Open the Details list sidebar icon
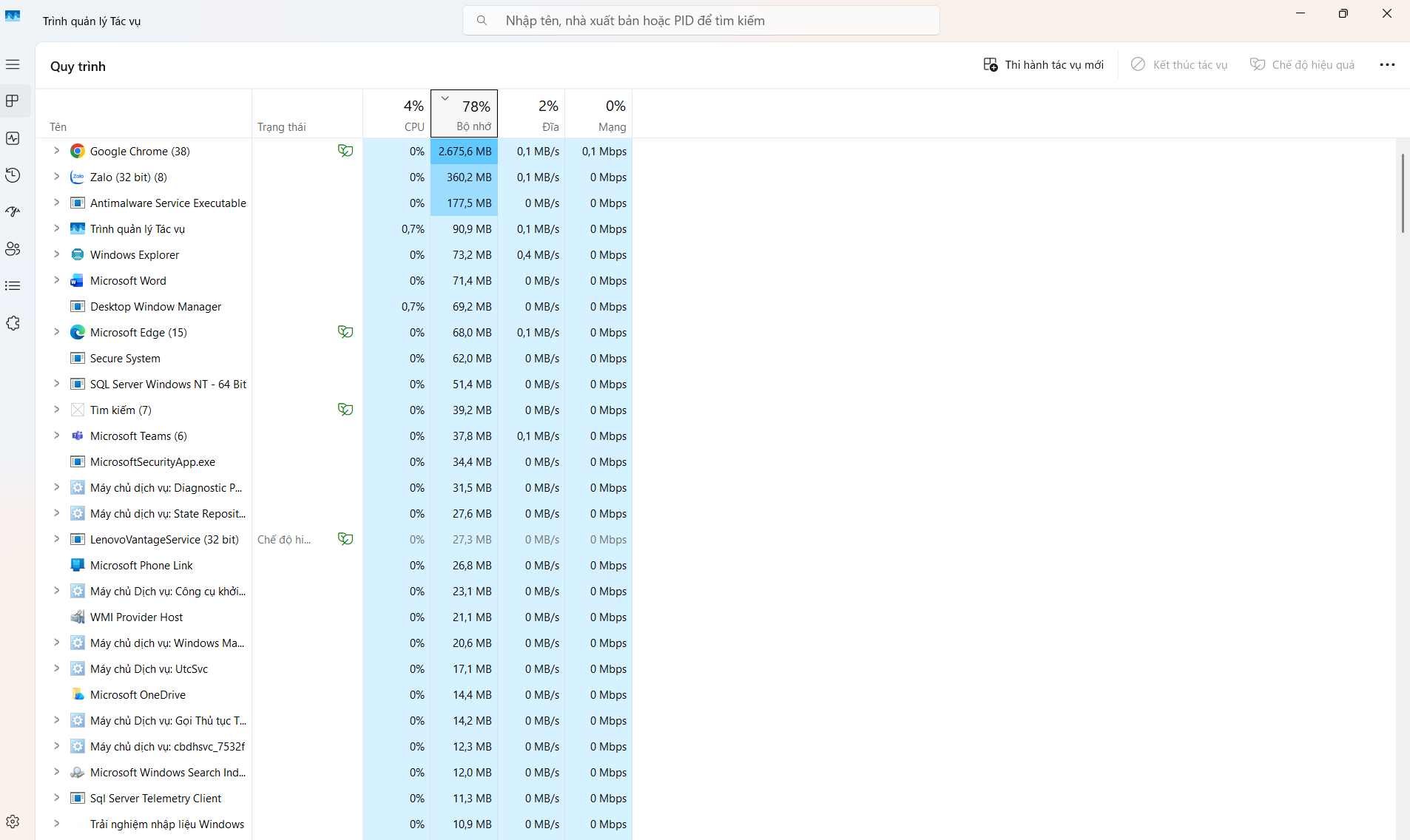 point(13,286)
